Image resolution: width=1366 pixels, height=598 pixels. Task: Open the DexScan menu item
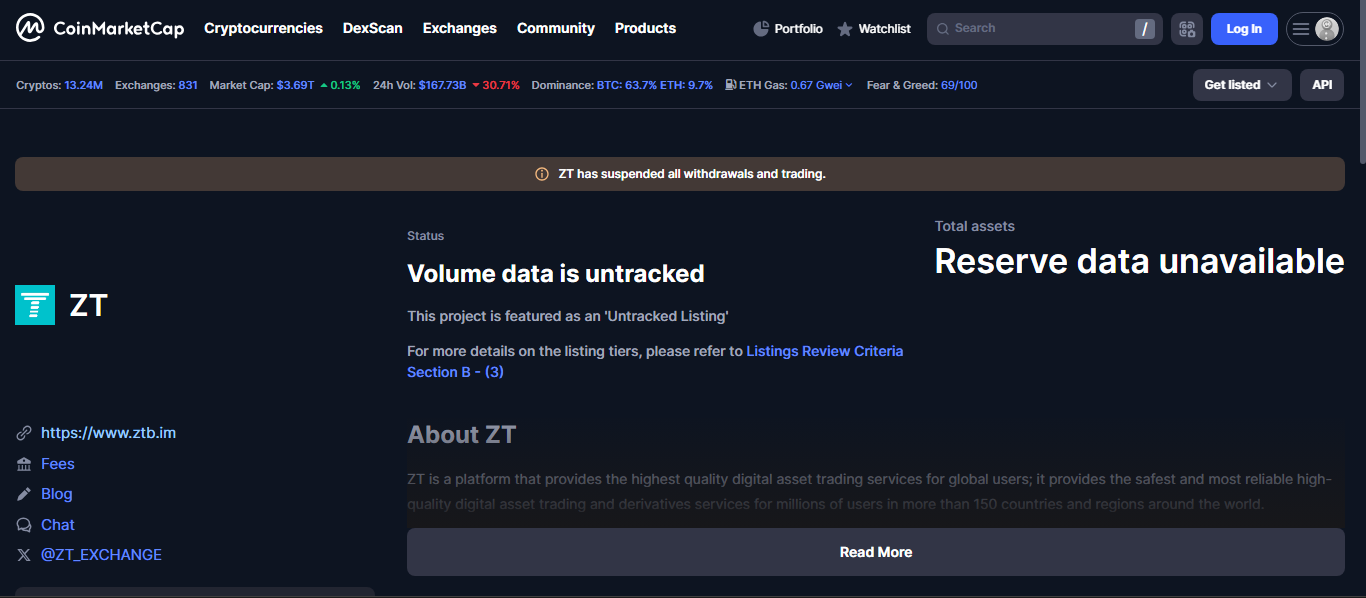(372, 28)
